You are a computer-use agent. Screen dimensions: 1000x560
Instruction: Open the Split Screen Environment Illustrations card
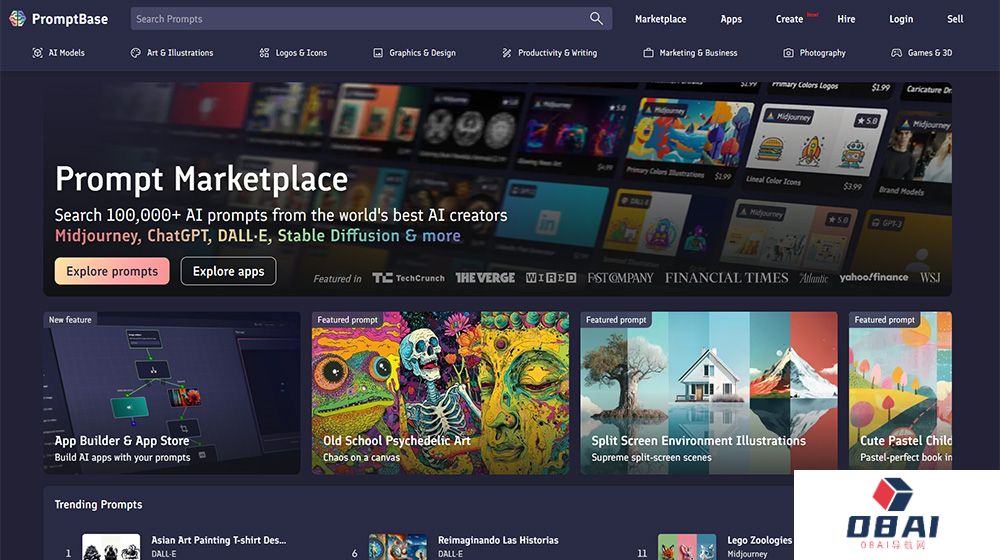click(x=709, y=393)
